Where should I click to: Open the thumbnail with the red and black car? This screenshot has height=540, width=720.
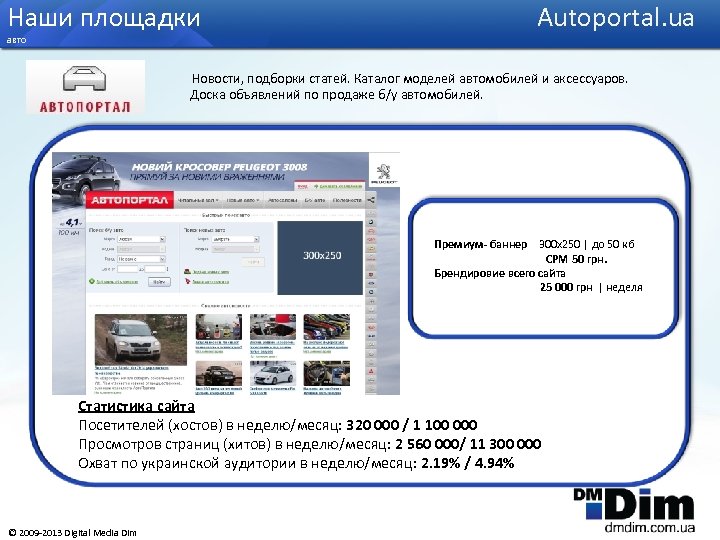click(273, 326)
